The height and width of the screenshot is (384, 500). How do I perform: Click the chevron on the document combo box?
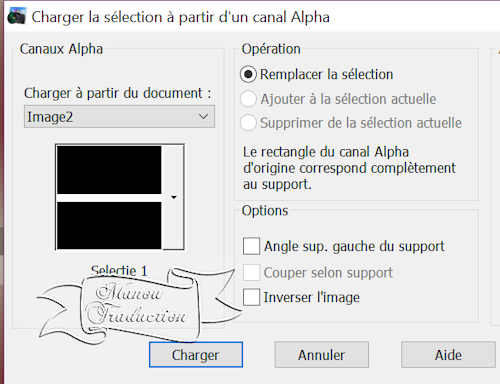(203, 117)
